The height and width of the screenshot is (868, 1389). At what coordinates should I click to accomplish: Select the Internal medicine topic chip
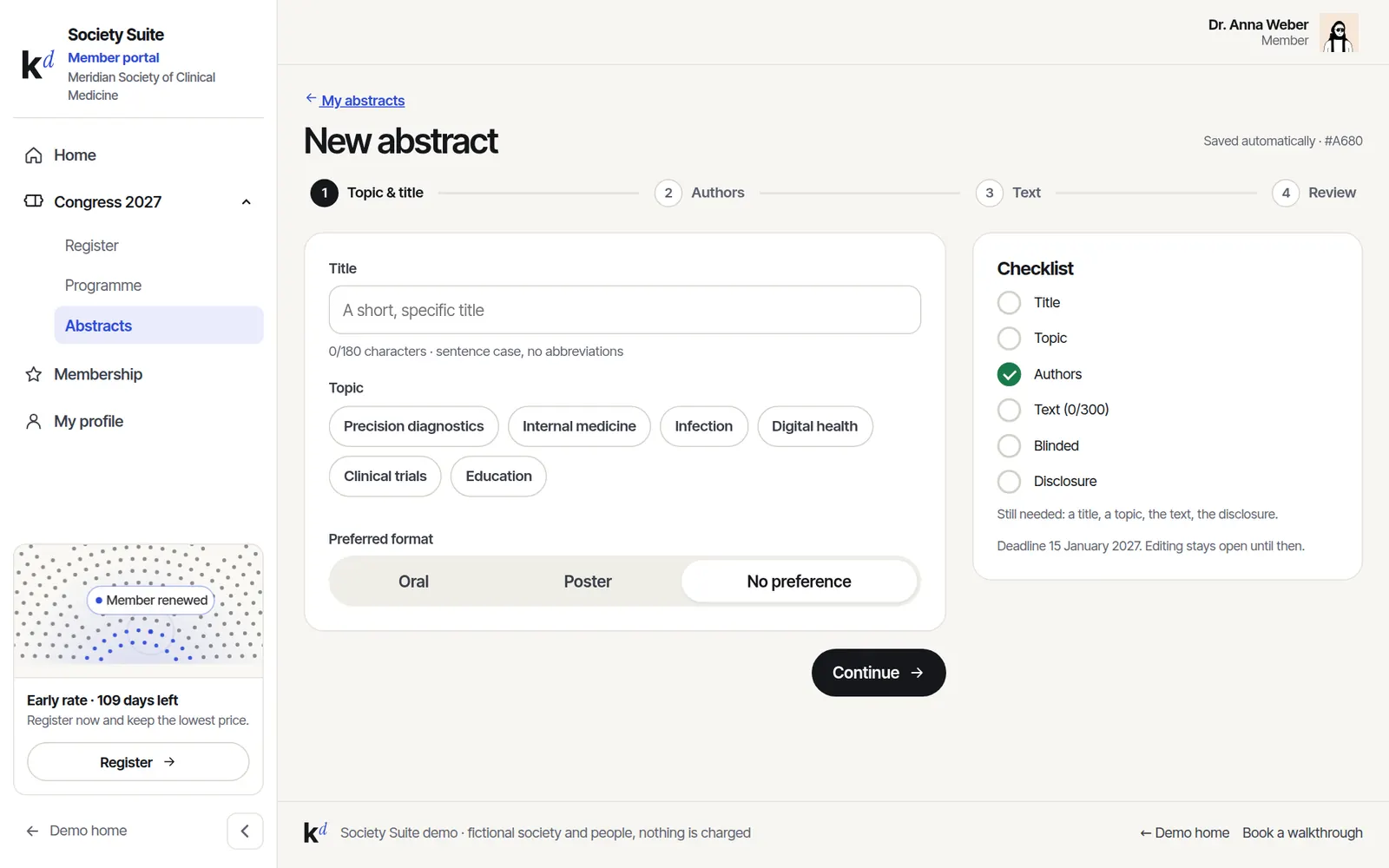point(579,426)
